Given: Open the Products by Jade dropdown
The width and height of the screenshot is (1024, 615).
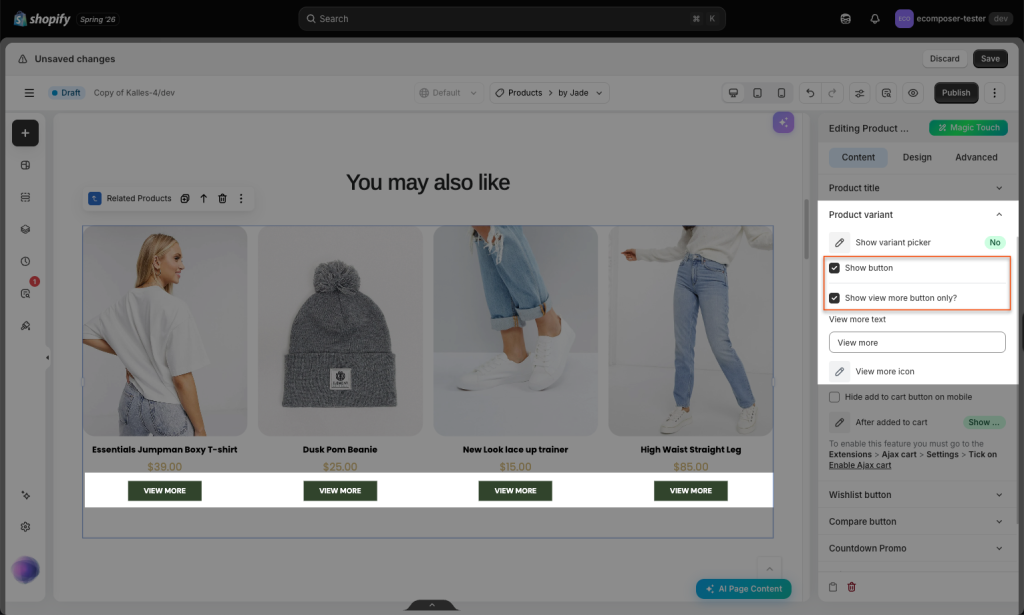Looking at the screenshot, I should [x=549, y=93].
